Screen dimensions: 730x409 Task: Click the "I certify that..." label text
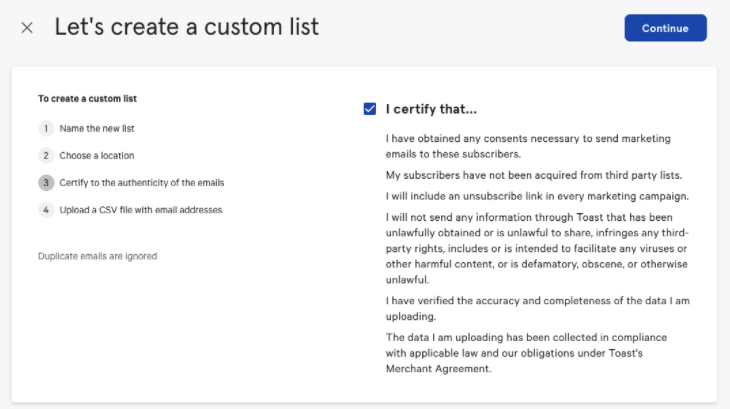point(431,109)
